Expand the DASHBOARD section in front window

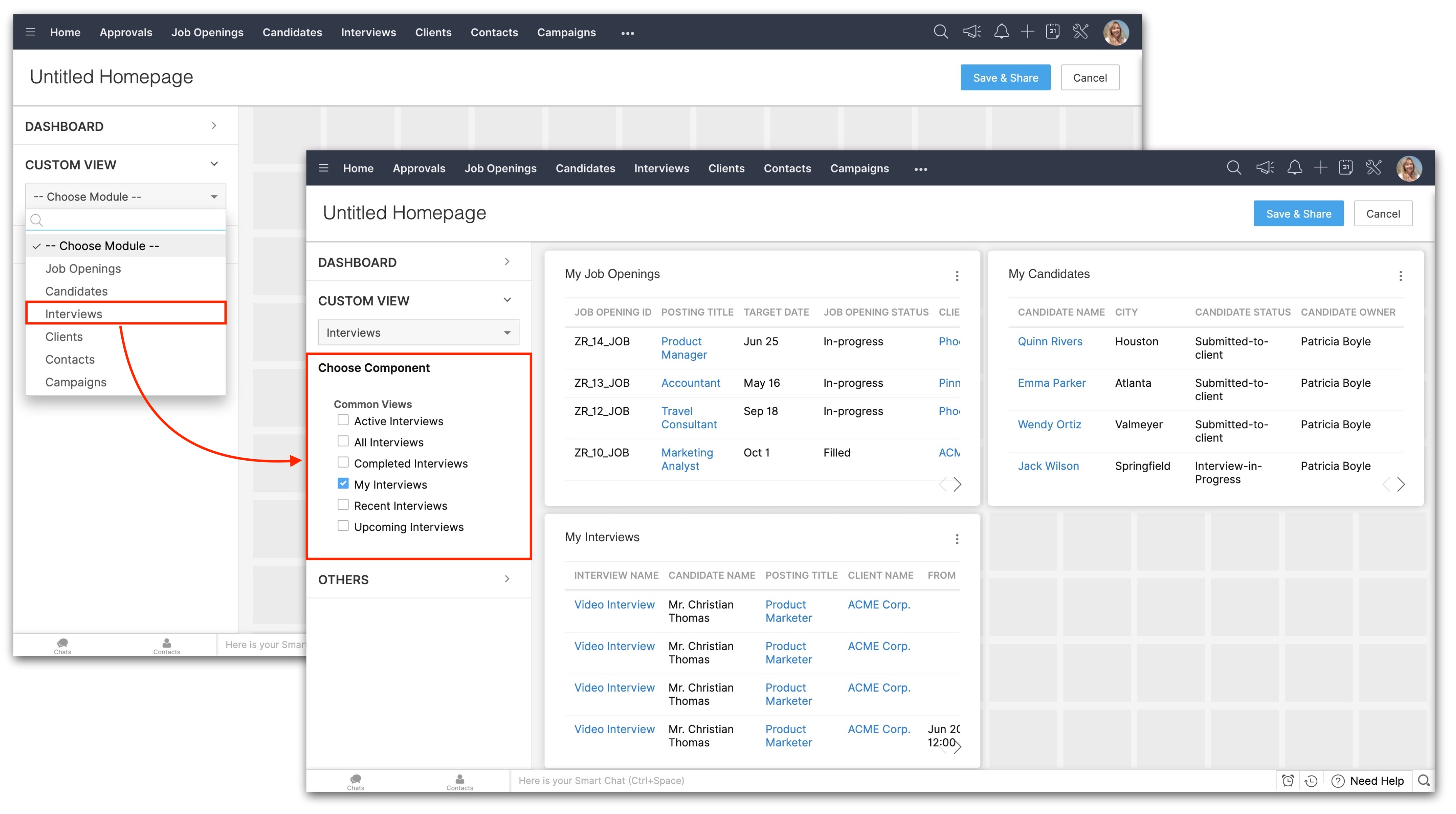click(x=418, y=262)
